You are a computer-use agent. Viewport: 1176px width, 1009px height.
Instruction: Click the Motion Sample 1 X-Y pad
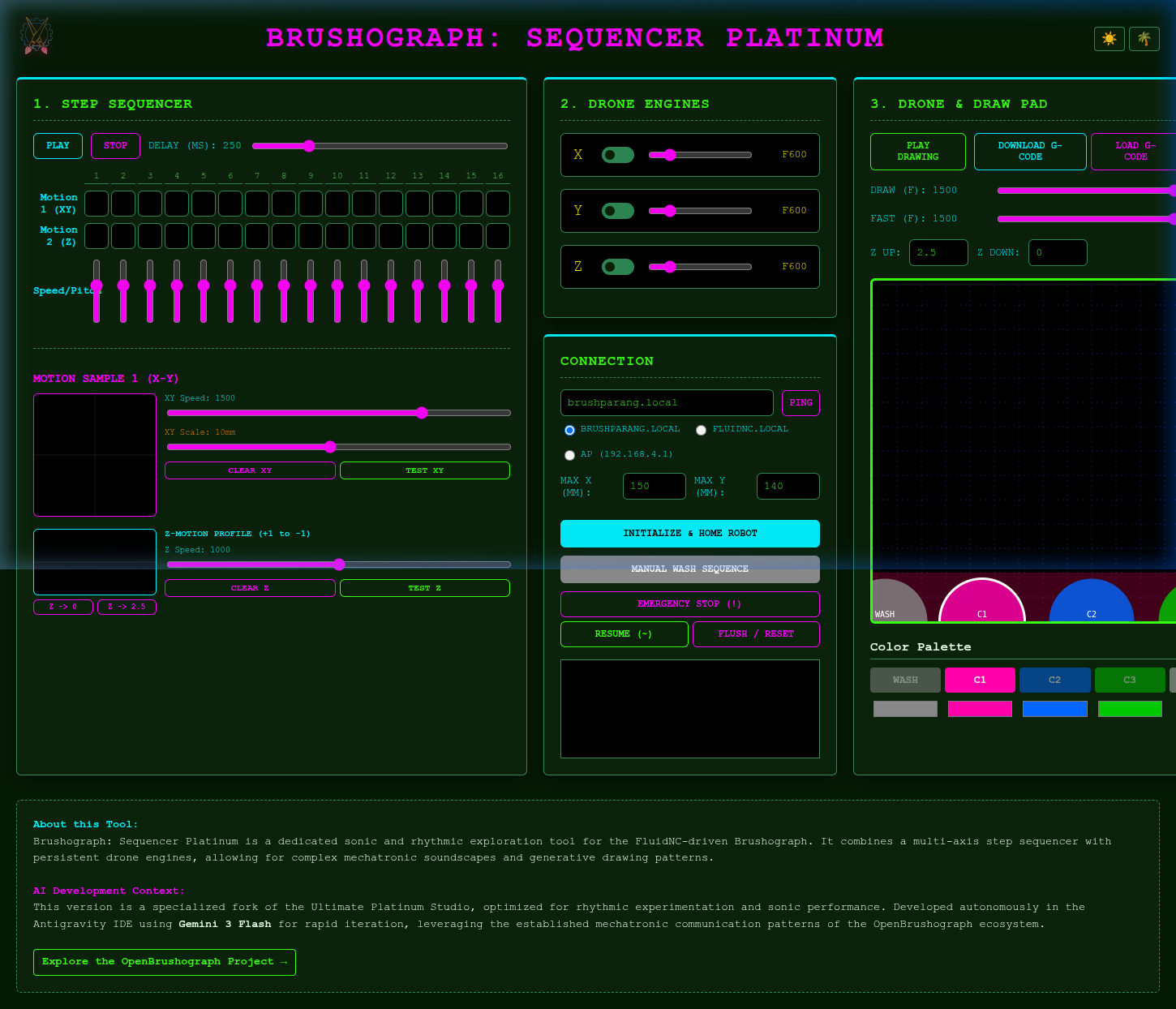[95, 455]
